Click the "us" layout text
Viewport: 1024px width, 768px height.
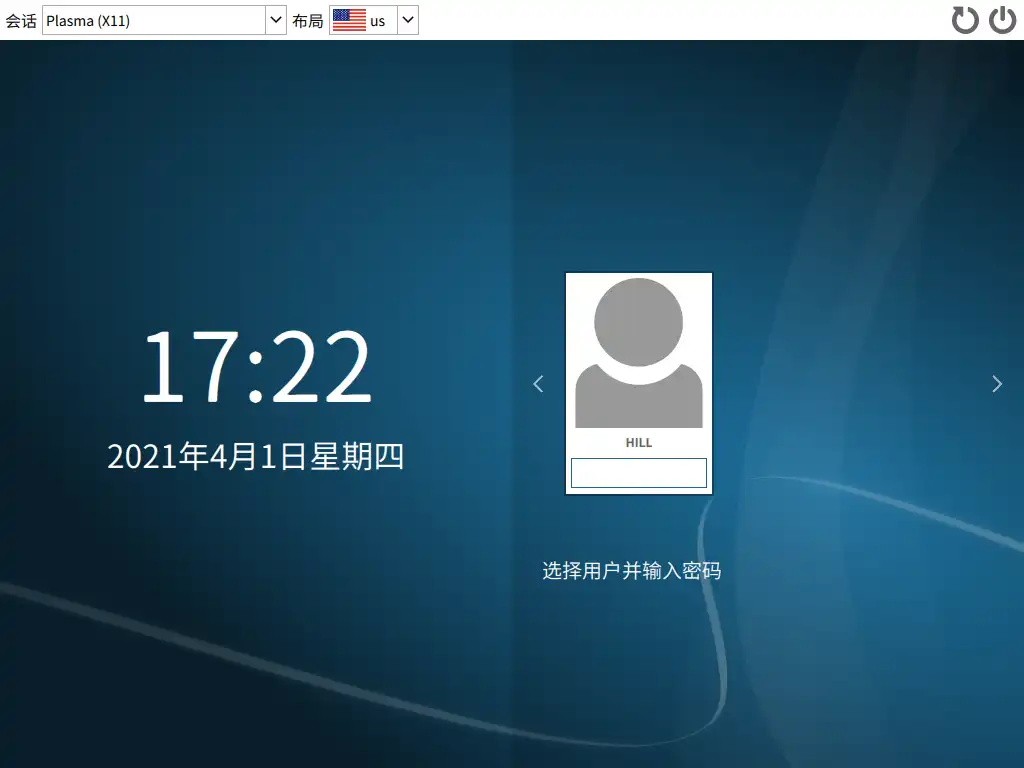coord(378,21)
